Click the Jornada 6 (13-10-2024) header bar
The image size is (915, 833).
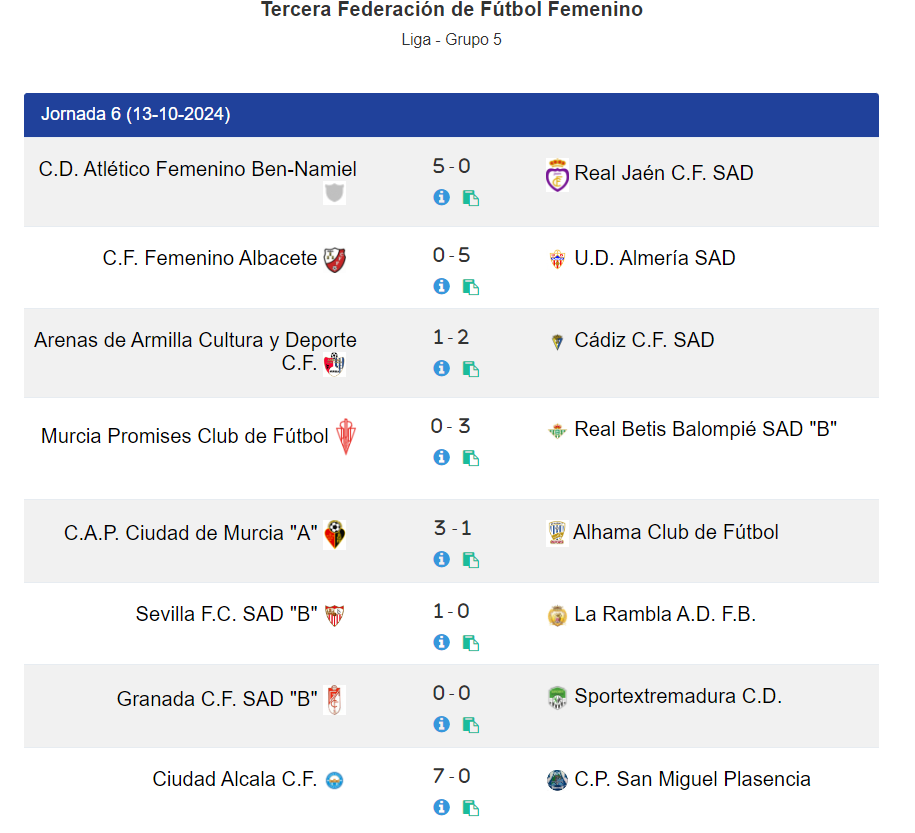click(451, 115)
